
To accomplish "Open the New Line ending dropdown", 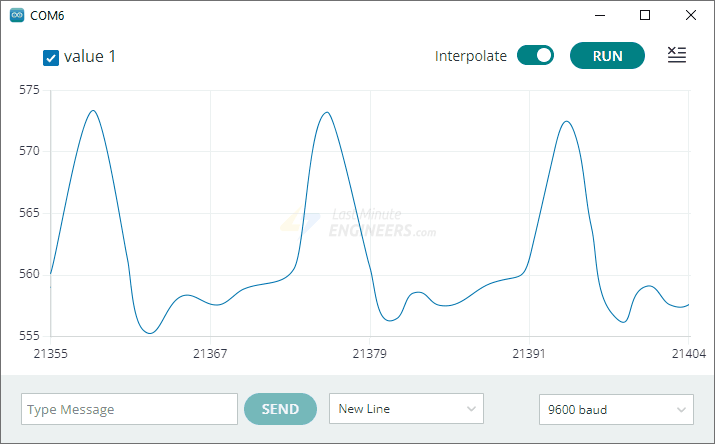I will 406,409.
